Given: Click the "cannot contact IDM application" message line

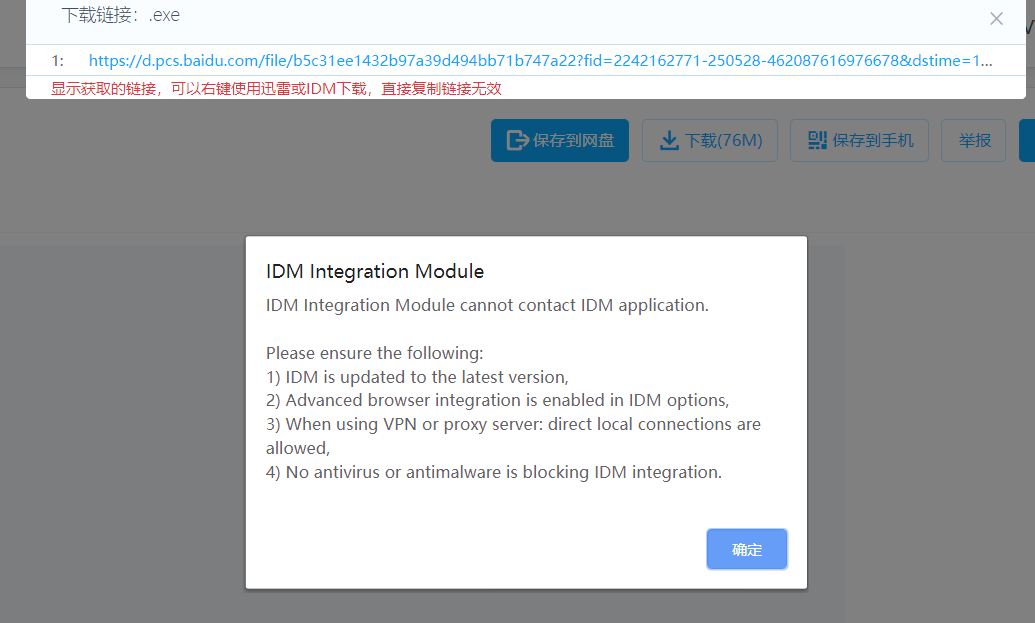Looking at the screenshot, I should click(487, 305).
